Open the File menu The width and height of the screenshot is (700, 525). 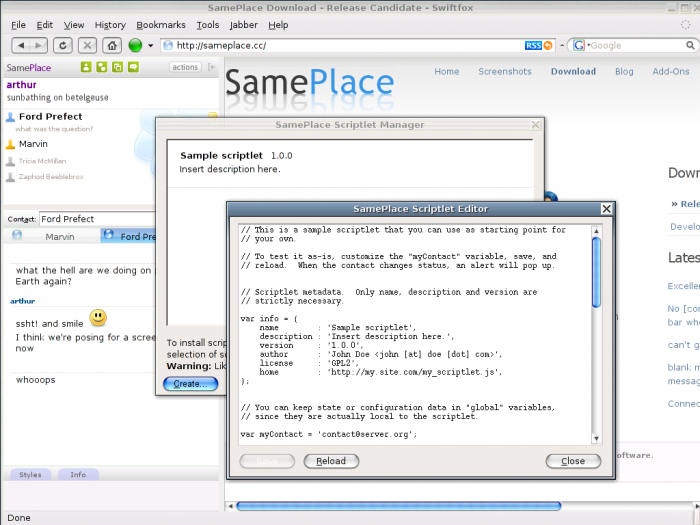(x=18, y=25)
